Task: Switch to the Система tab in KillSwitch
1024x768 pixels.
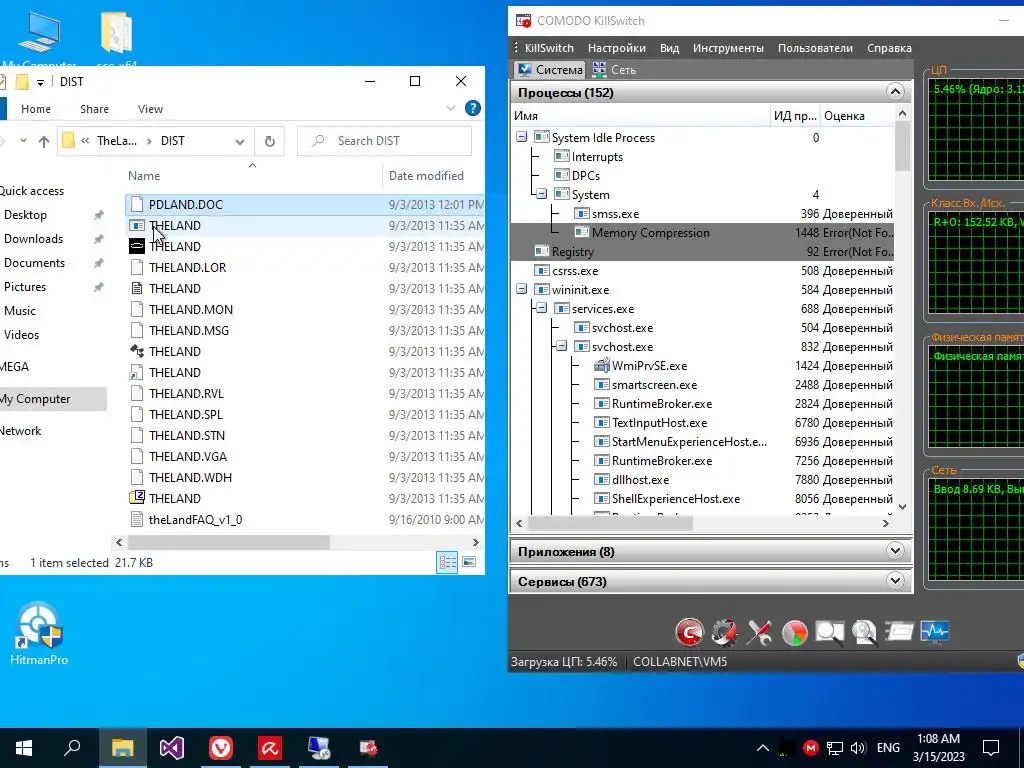Action: (x=549, y=70)
